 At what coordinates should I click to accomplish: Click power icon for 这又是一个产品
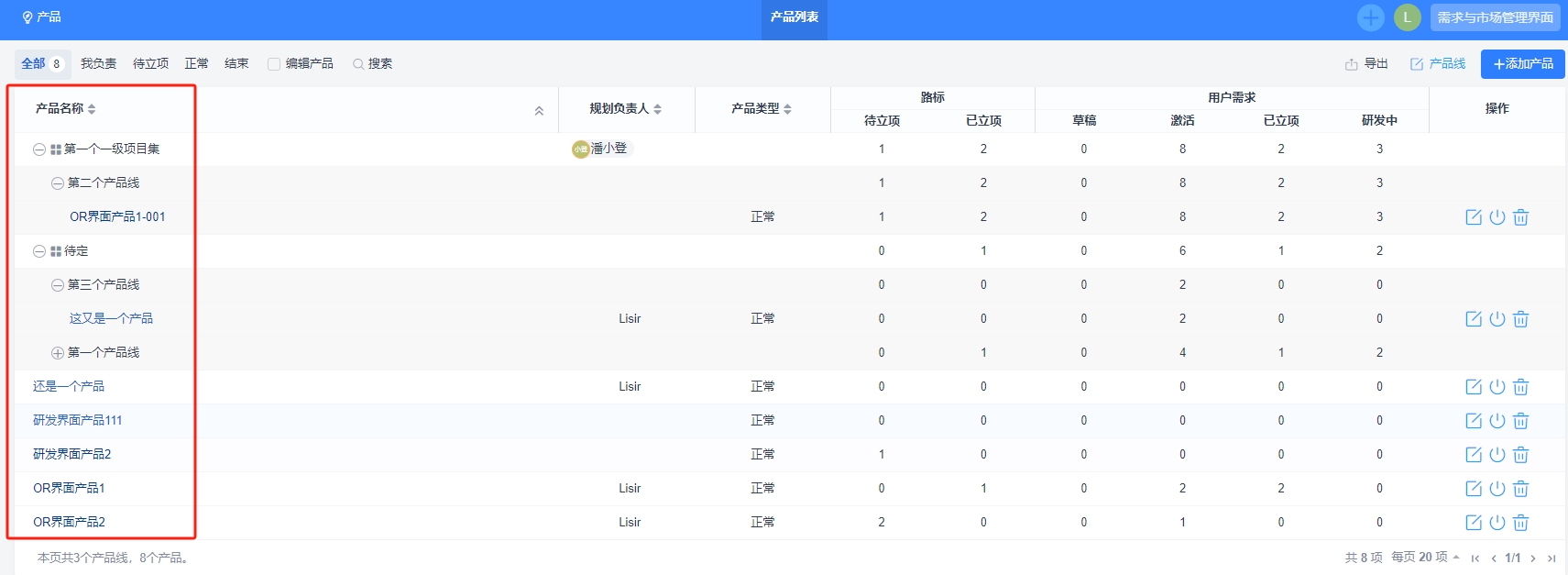pos(1497,319)
